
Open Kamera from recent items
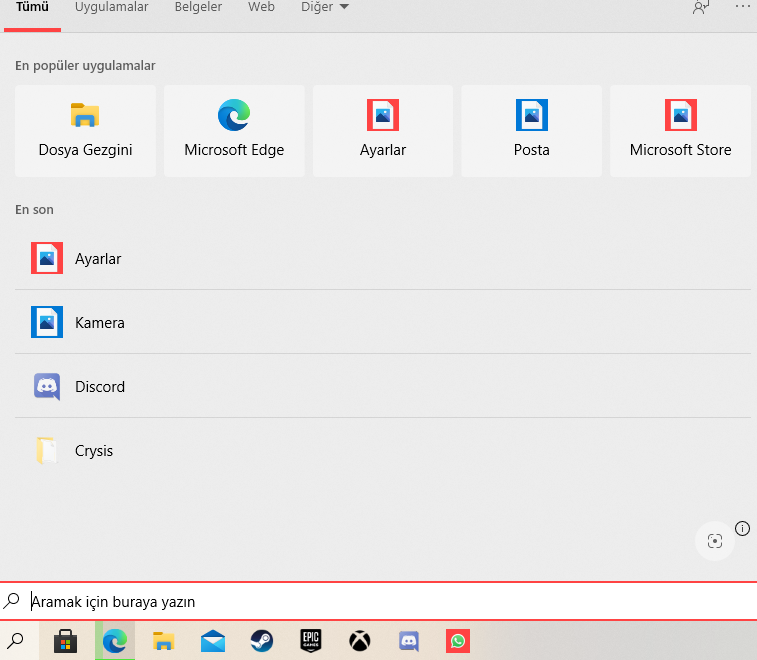point(383,322)
